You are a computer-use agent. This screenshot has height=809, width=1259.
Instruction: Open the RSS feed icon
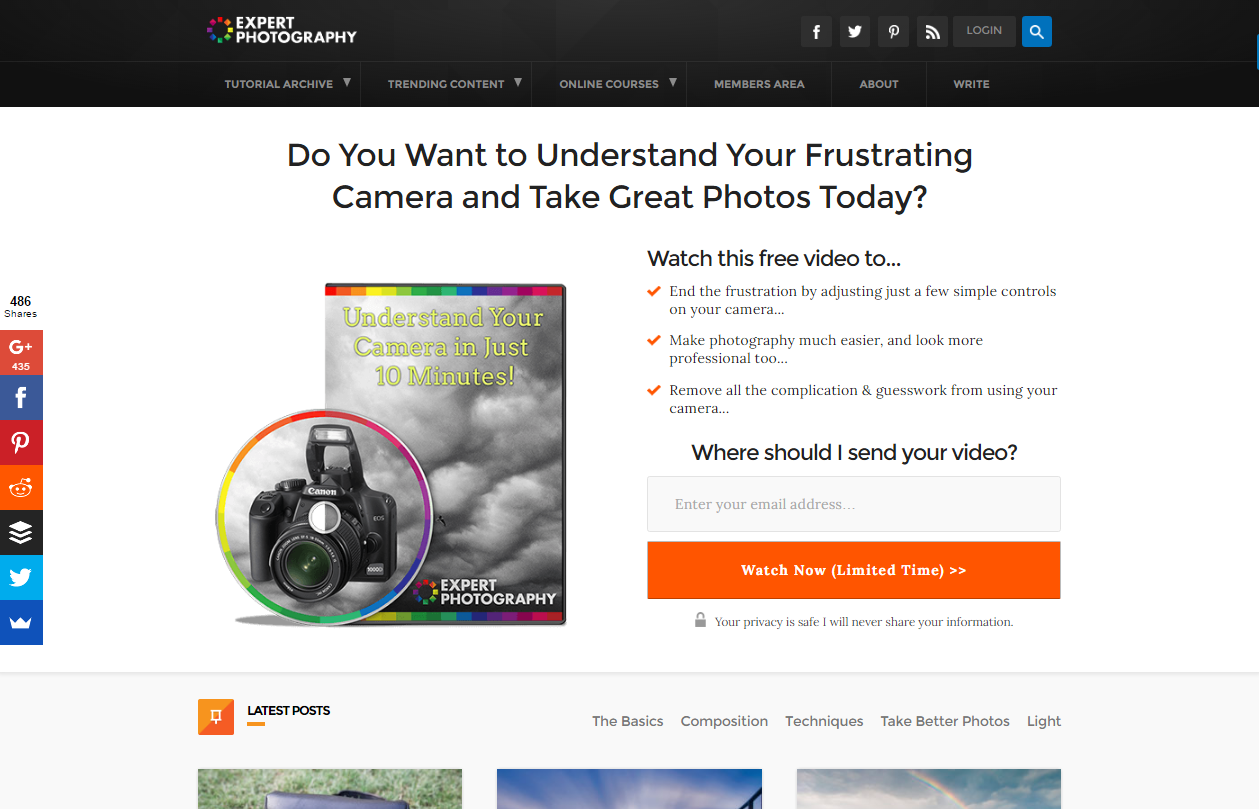coord(932,32)
